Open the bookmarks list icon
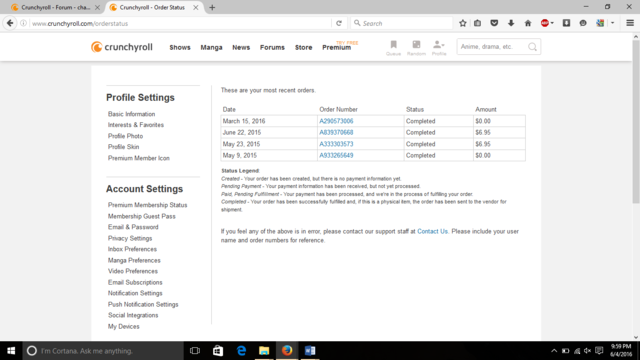This screenshot has width=640, height=360. click(x=478, y=23)
